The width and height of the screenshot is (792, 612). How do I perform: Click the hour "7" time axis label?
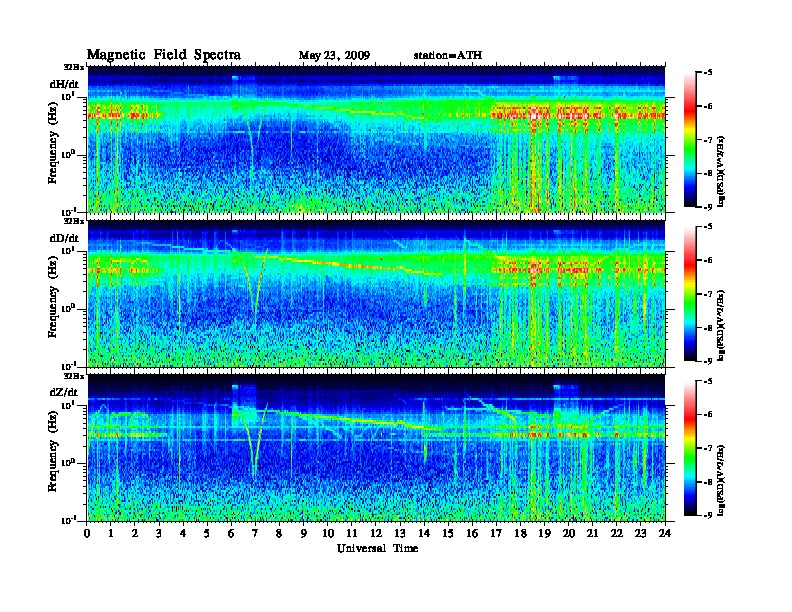[256, 534]
